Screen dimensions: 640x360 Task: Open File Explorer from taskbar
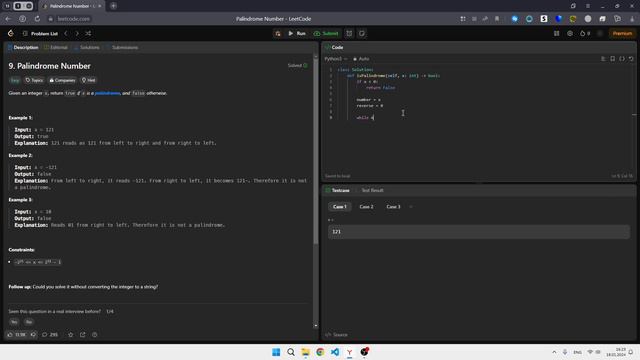(305, 352)
